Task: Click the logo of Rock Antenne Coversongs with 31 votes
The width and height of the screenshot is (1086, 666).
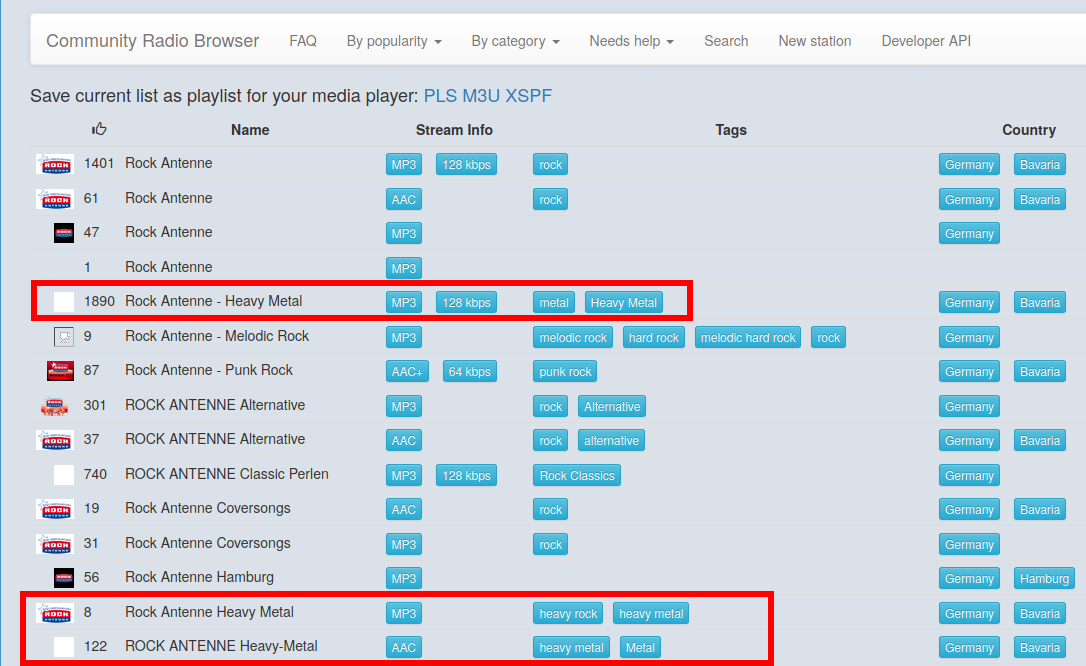Action: 55,543
